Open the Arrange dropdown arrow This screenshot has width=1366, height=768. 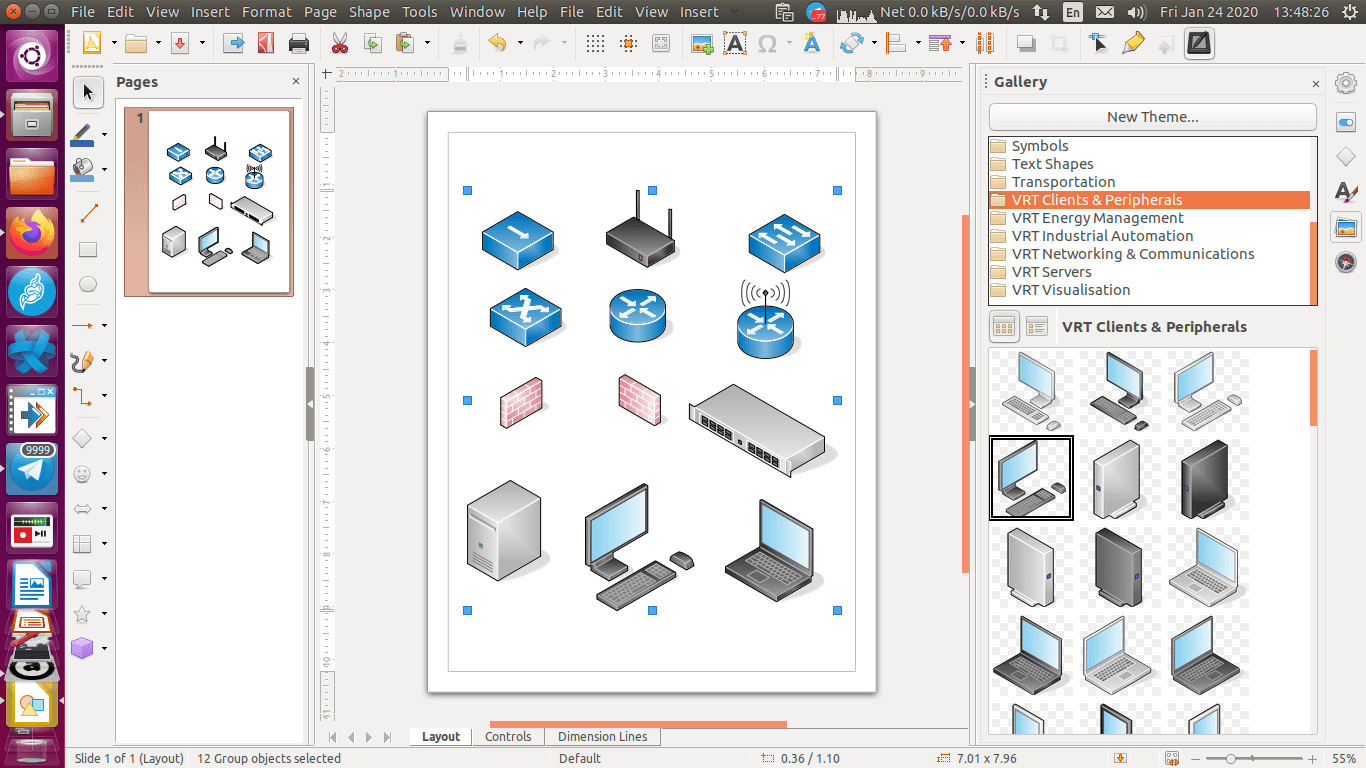(962, 43)
